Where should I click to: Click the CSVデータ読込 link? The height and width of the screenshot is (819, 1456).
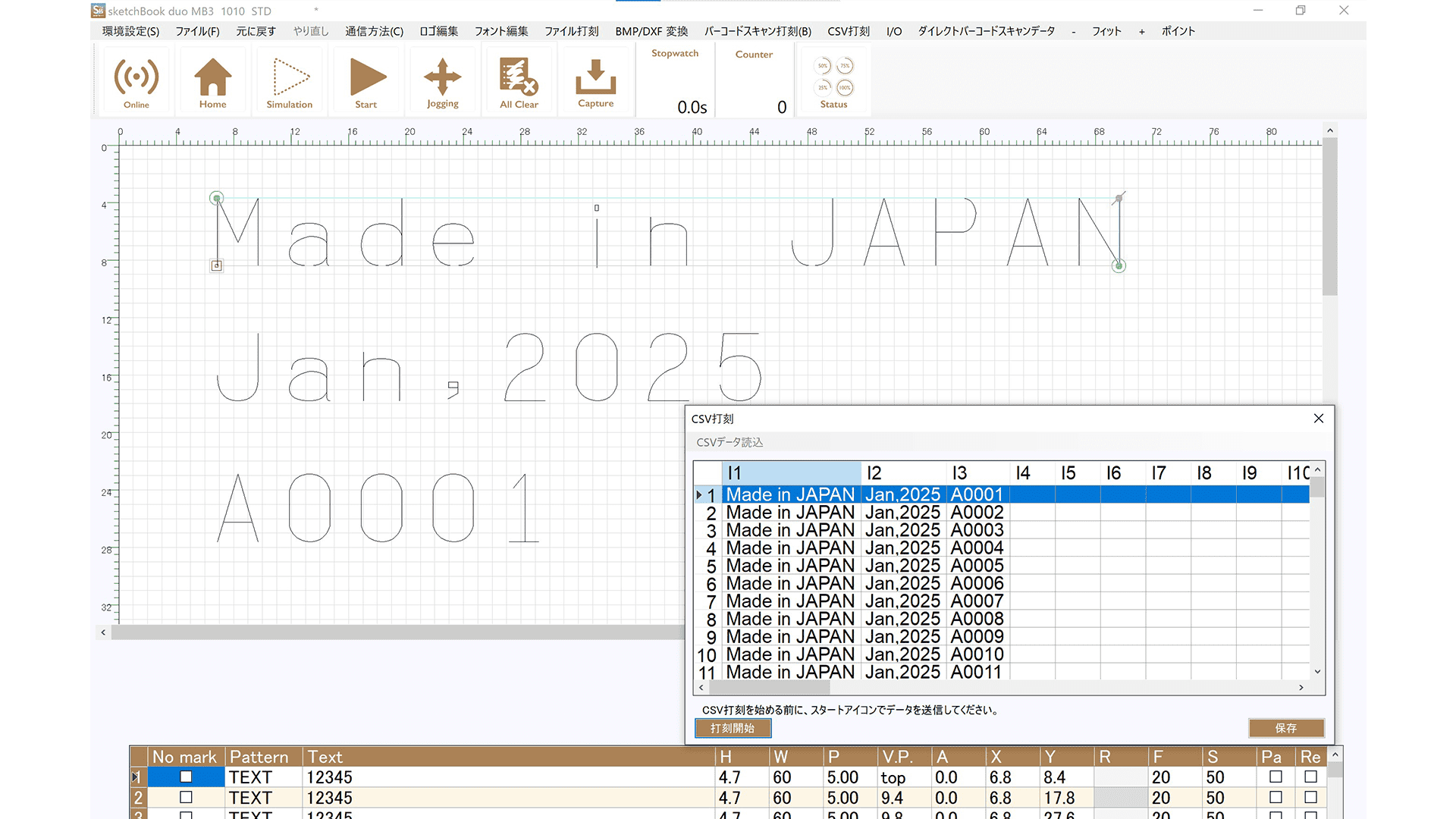(x=730, y=442)
